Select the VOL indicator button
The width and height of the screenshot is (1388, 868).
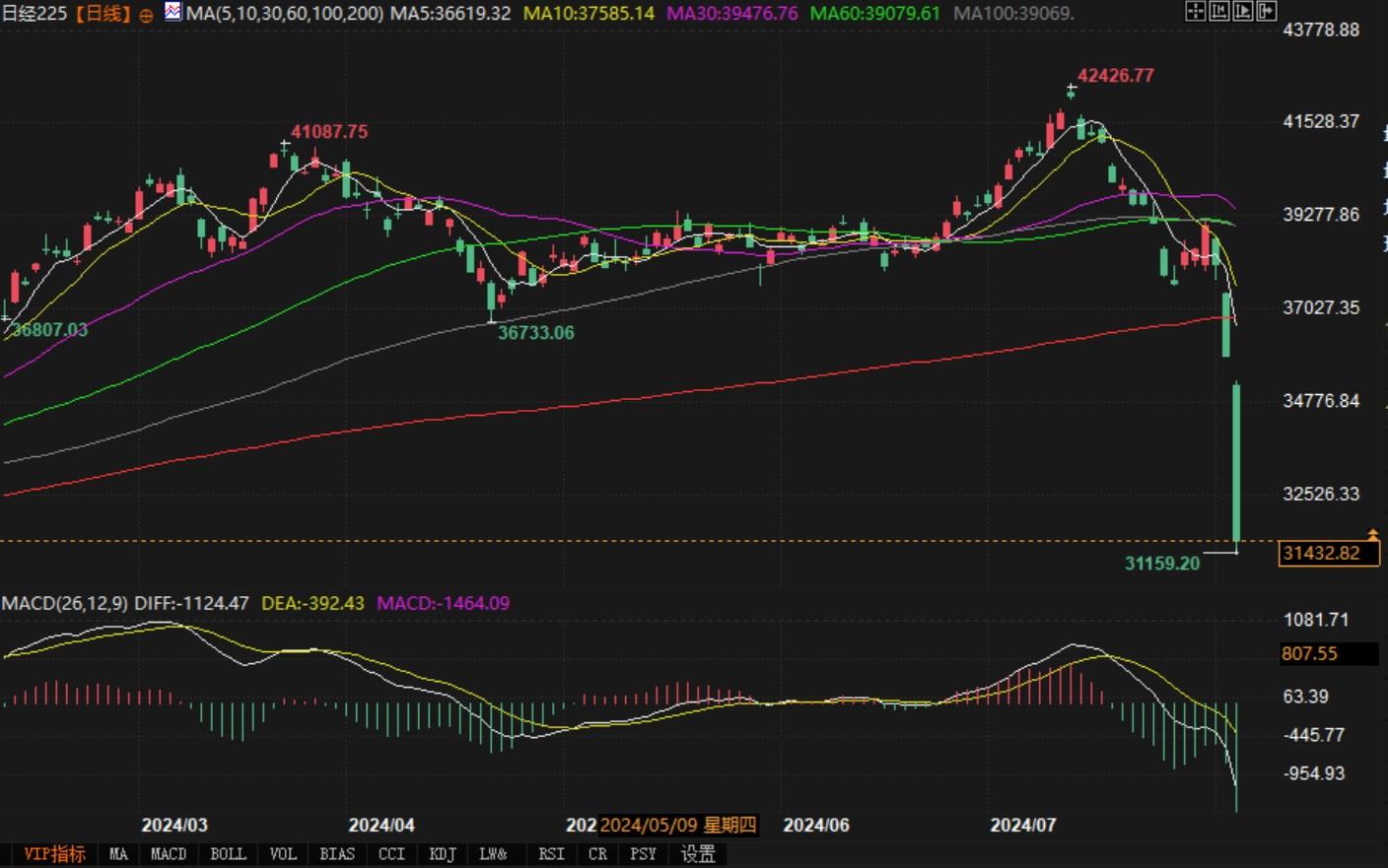click(283, 854)
